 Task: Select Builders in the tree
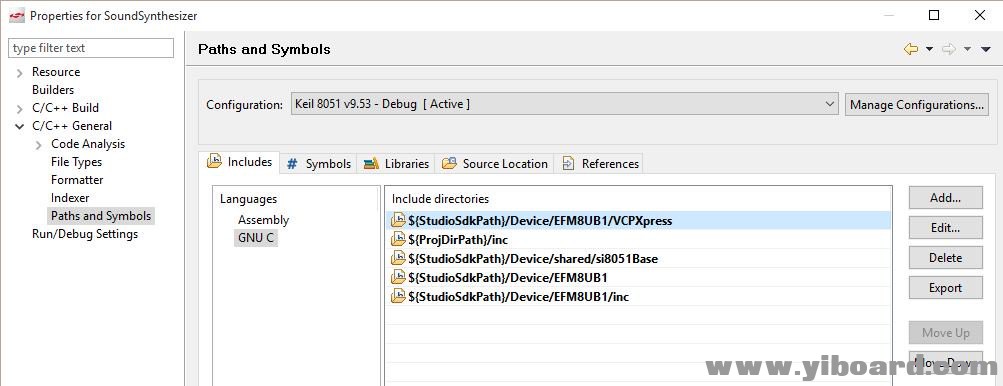(53, 90)
